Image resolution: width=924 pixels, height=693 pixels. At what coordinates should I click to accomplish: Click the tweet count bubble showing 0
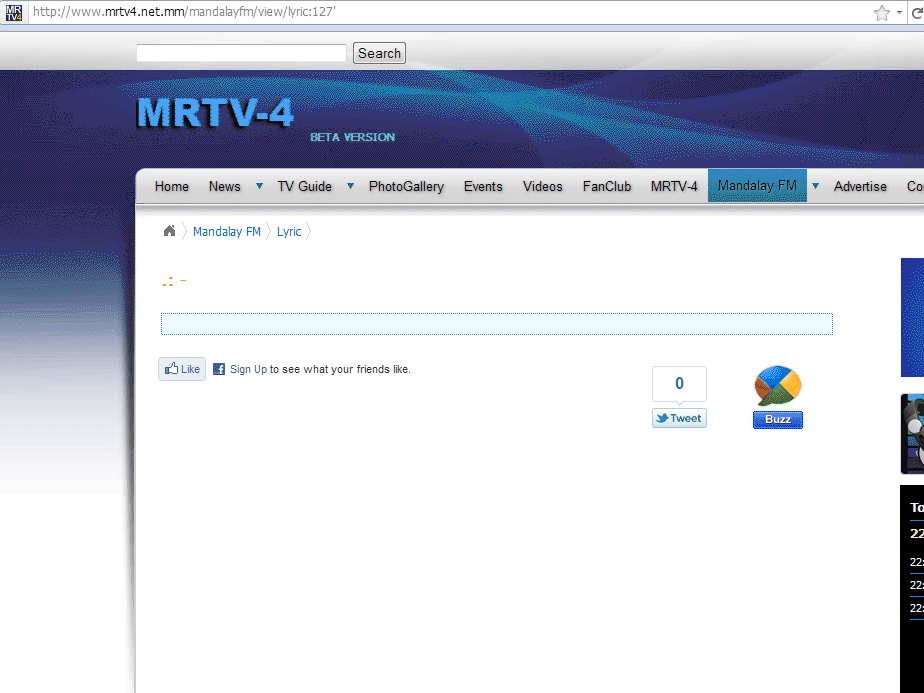[x=679, y=384]
